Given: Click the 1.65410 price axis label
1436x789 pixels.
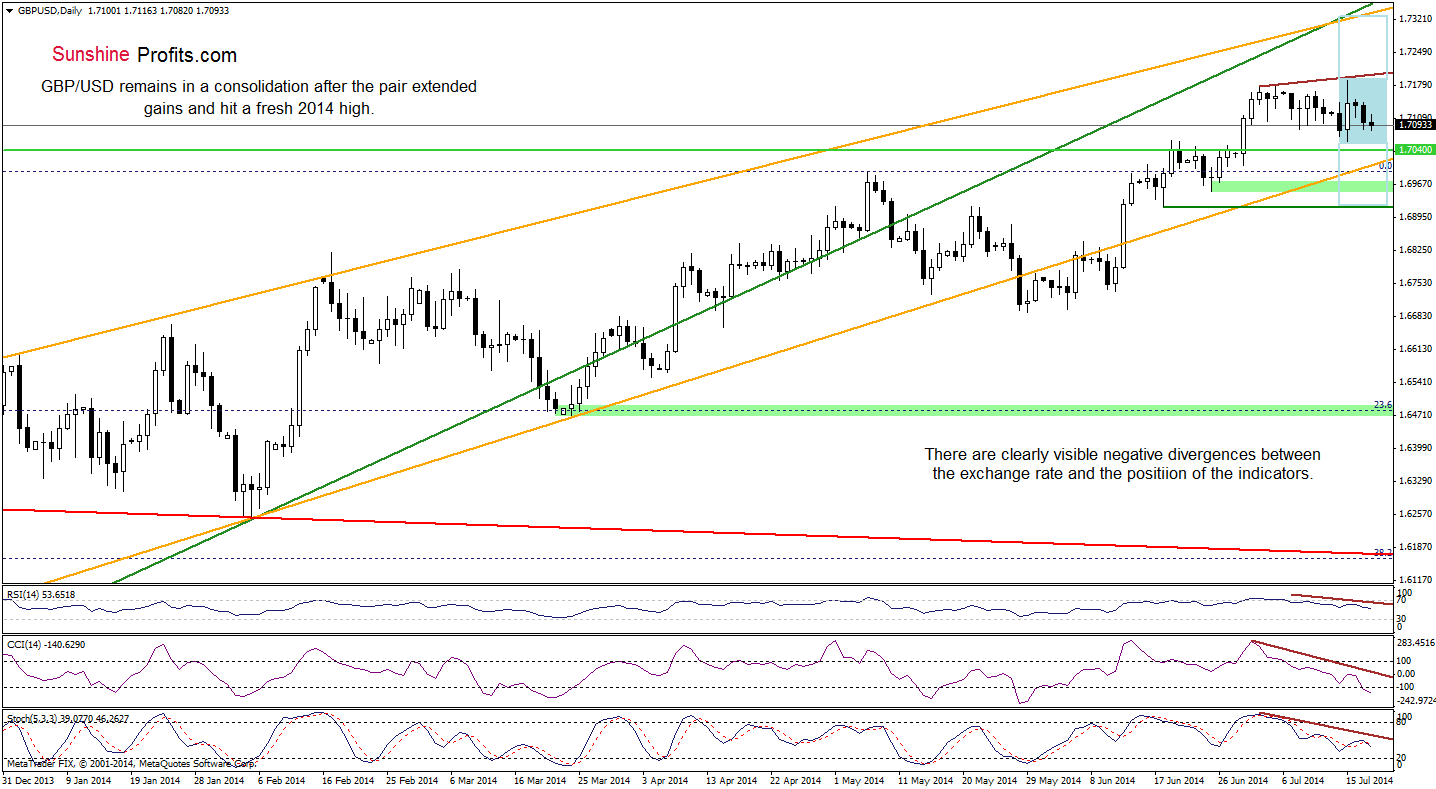Looking at the screenshot, I should (x=1415, y=382).
